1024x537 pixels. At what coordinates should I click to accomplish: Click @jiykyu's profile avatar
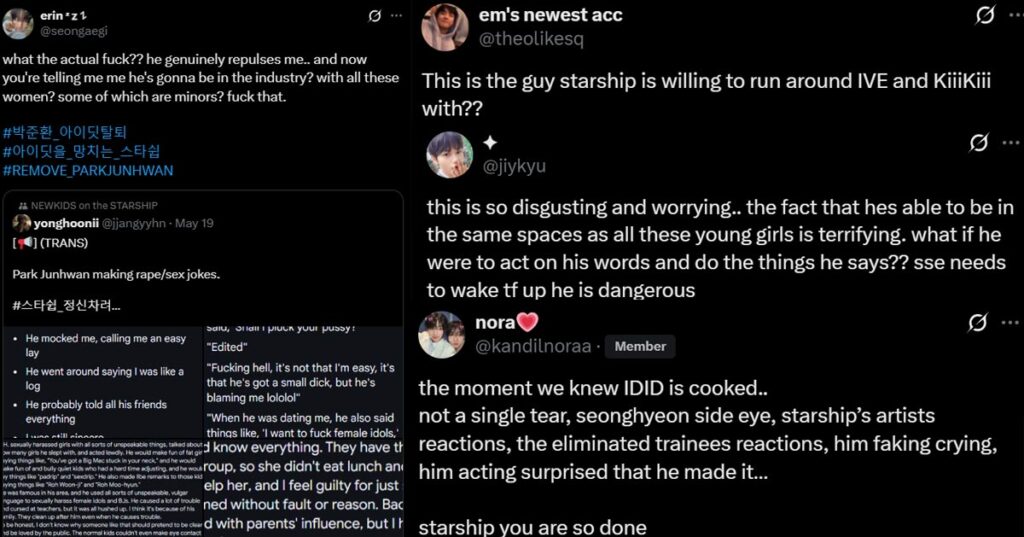point(449,155)
